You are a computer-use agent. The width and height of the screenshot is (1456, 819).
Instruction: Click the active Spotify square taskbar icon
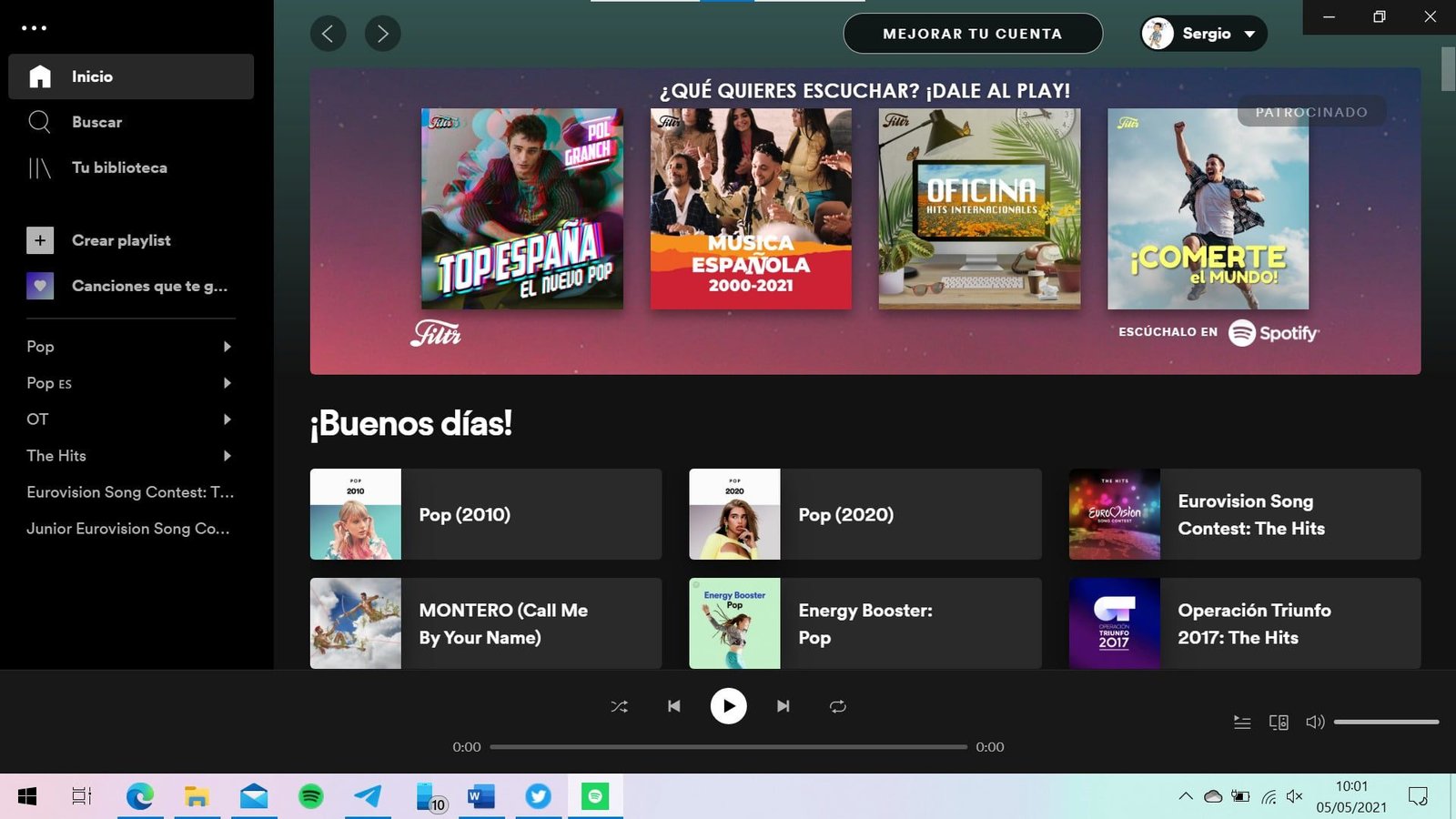pos(595,797)
